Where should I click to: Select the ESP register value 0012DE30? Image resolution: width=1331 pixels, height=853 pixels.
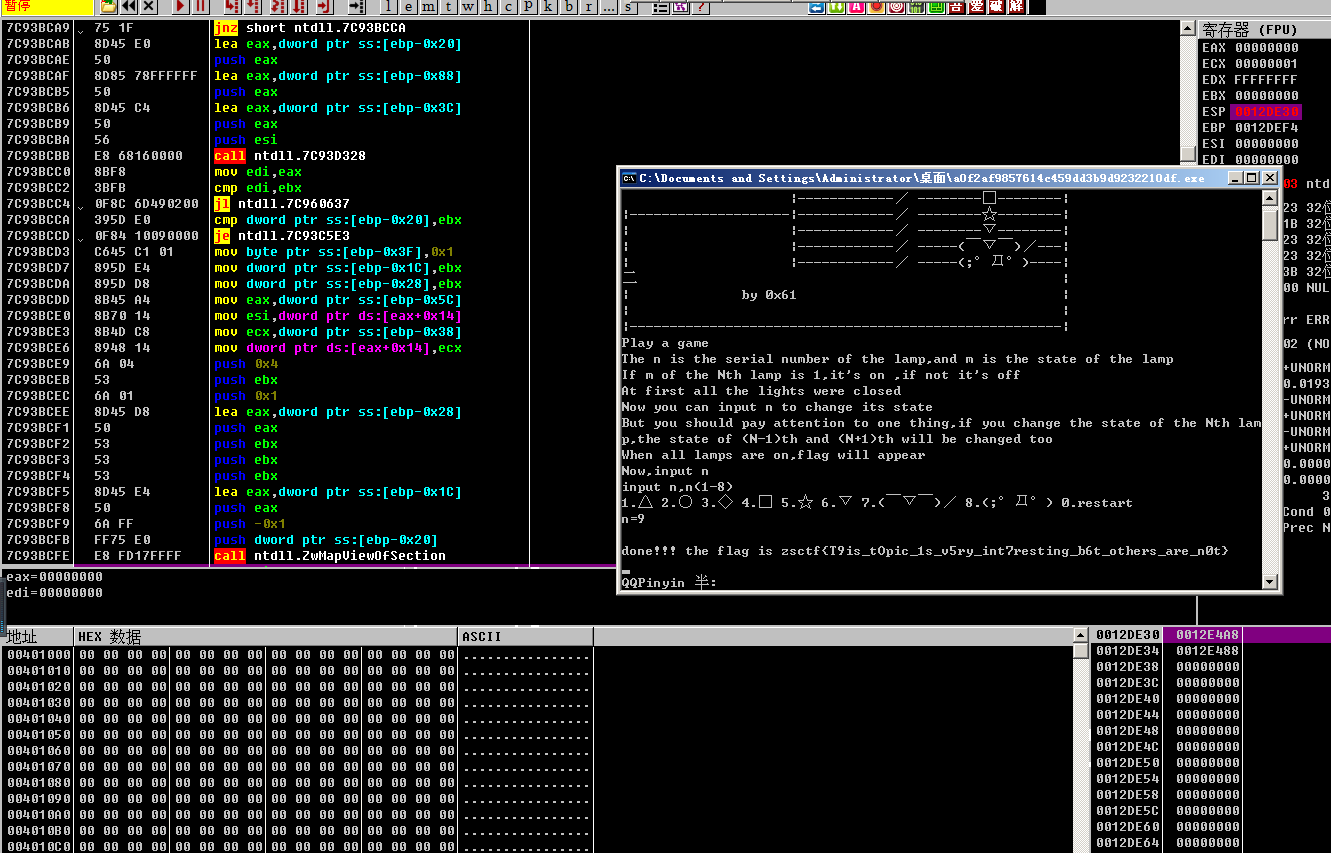click(x=1266, y=112)
